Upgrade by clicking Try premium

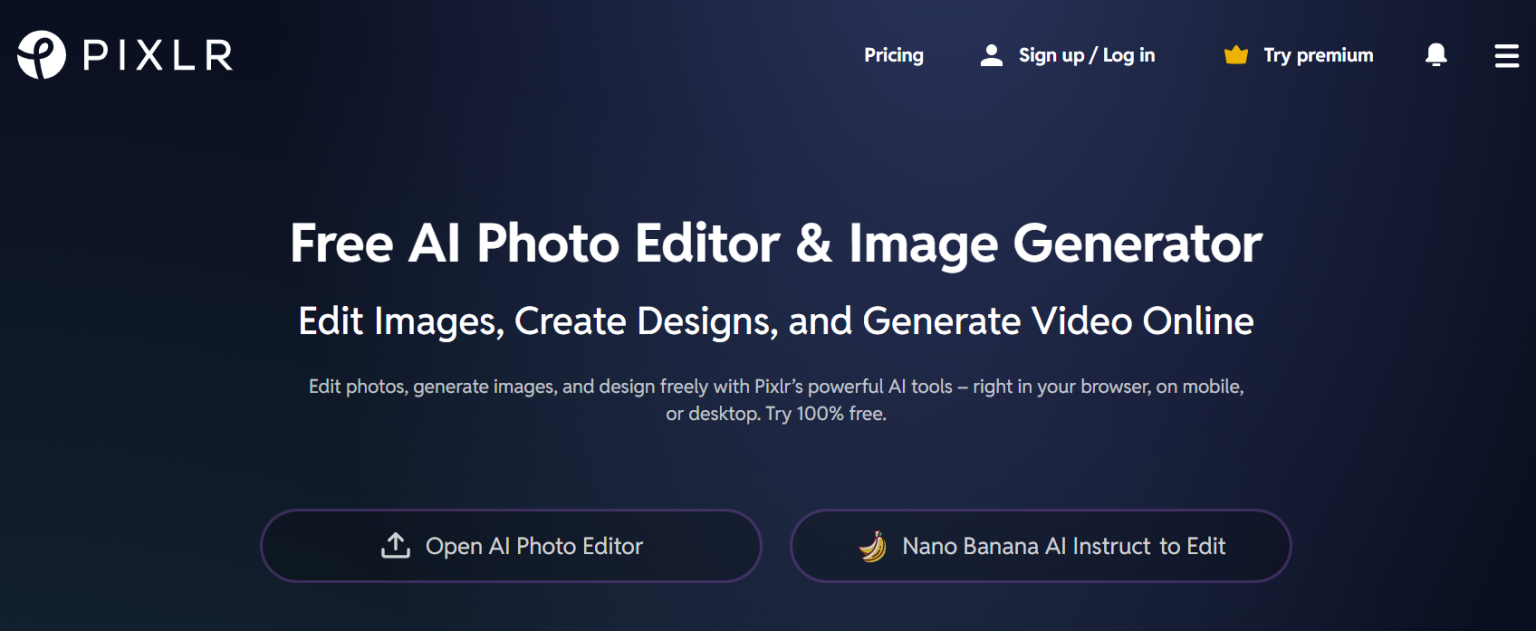[1317, 55]
